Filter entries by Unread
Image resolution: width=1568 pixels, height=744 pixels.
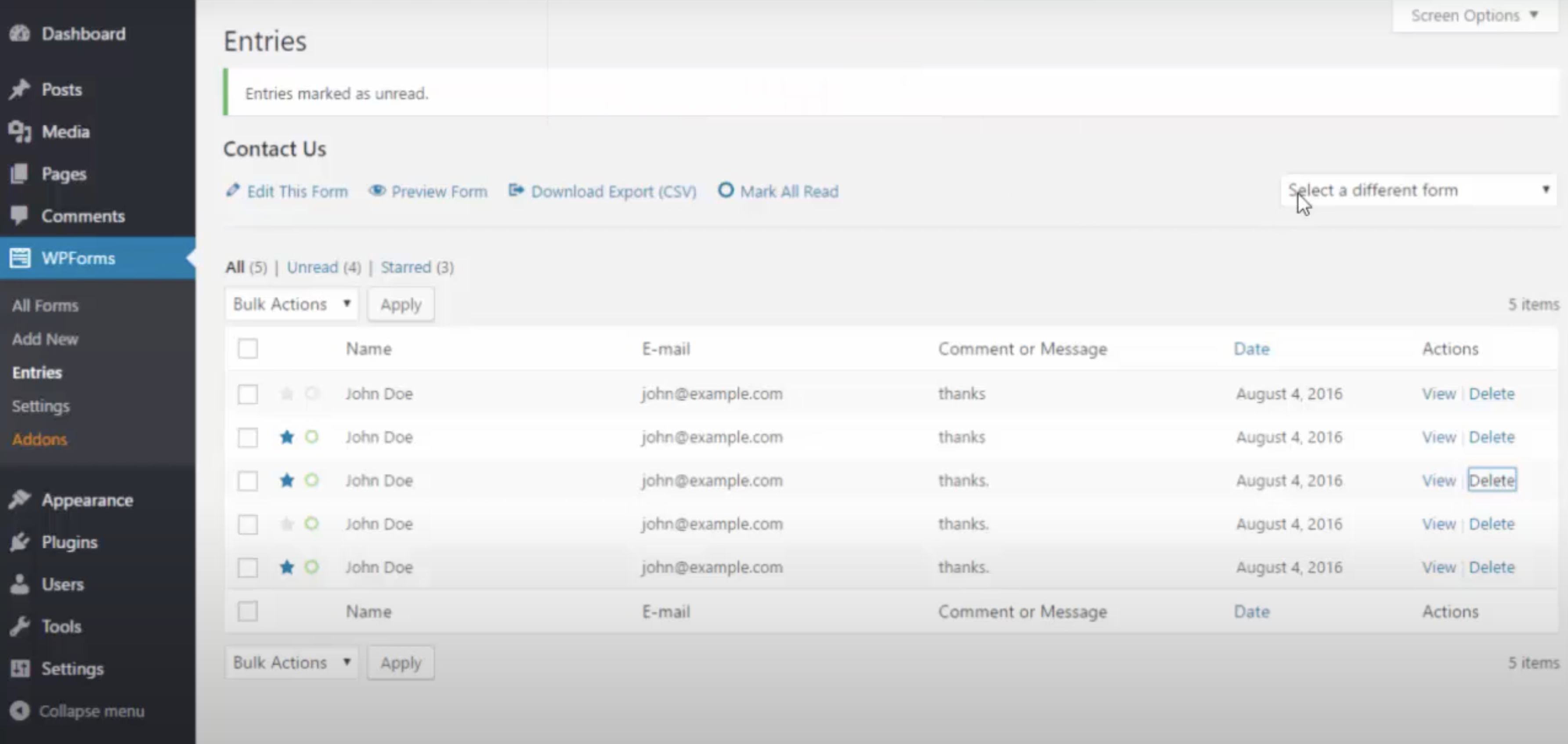pyautogui.click(x=312, y=267)
